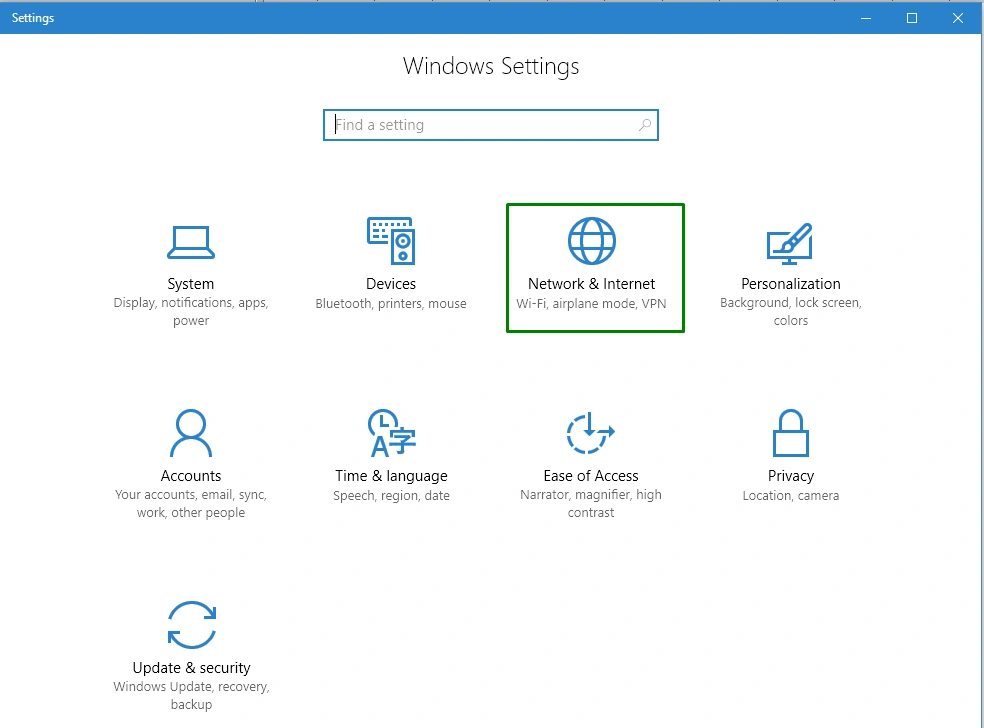Click the Privacy label
Viewport: 984px width, 728px height.
pyautogui.click(x=791, y=476)
